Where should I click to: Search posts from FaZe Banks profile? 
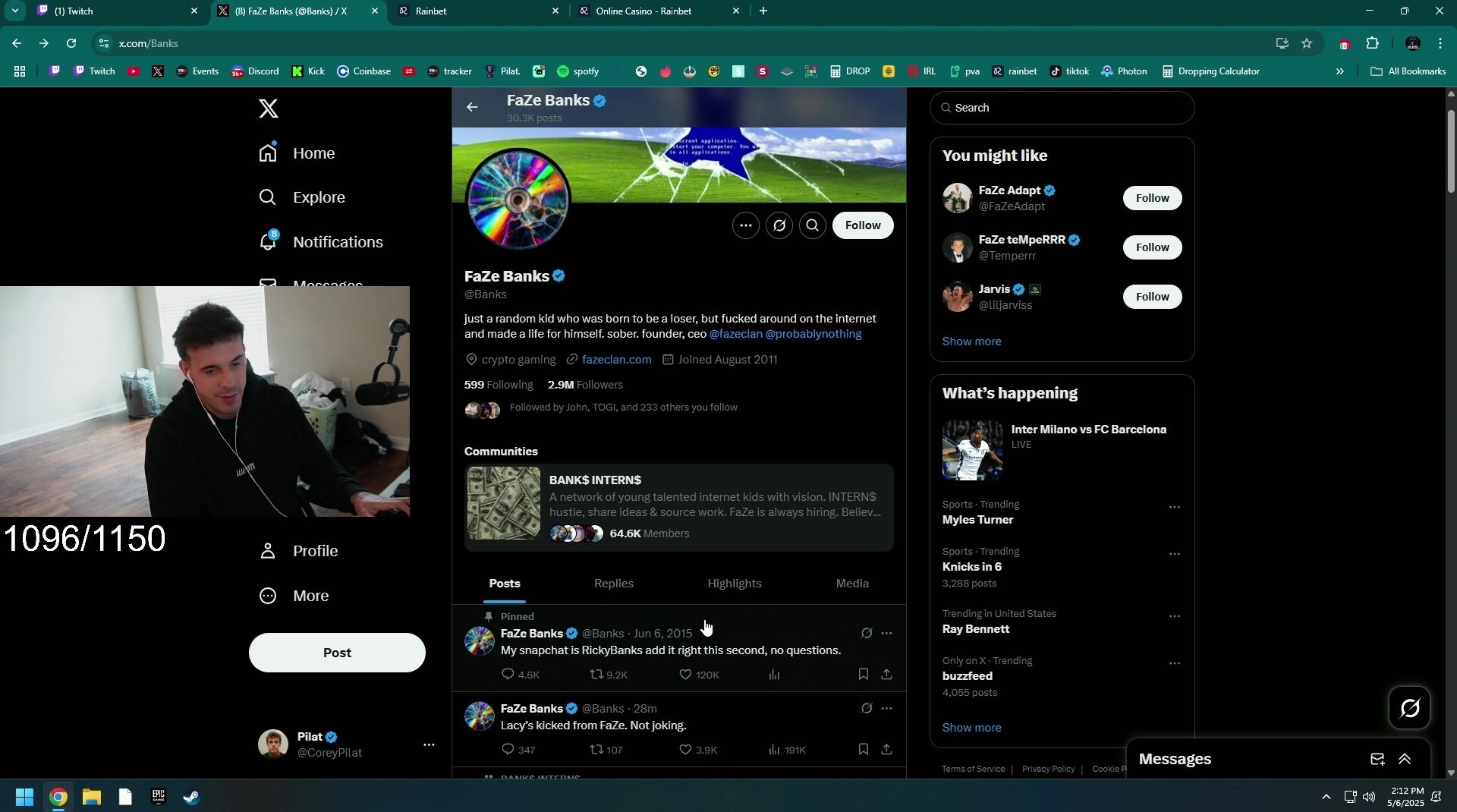point(813,225)
